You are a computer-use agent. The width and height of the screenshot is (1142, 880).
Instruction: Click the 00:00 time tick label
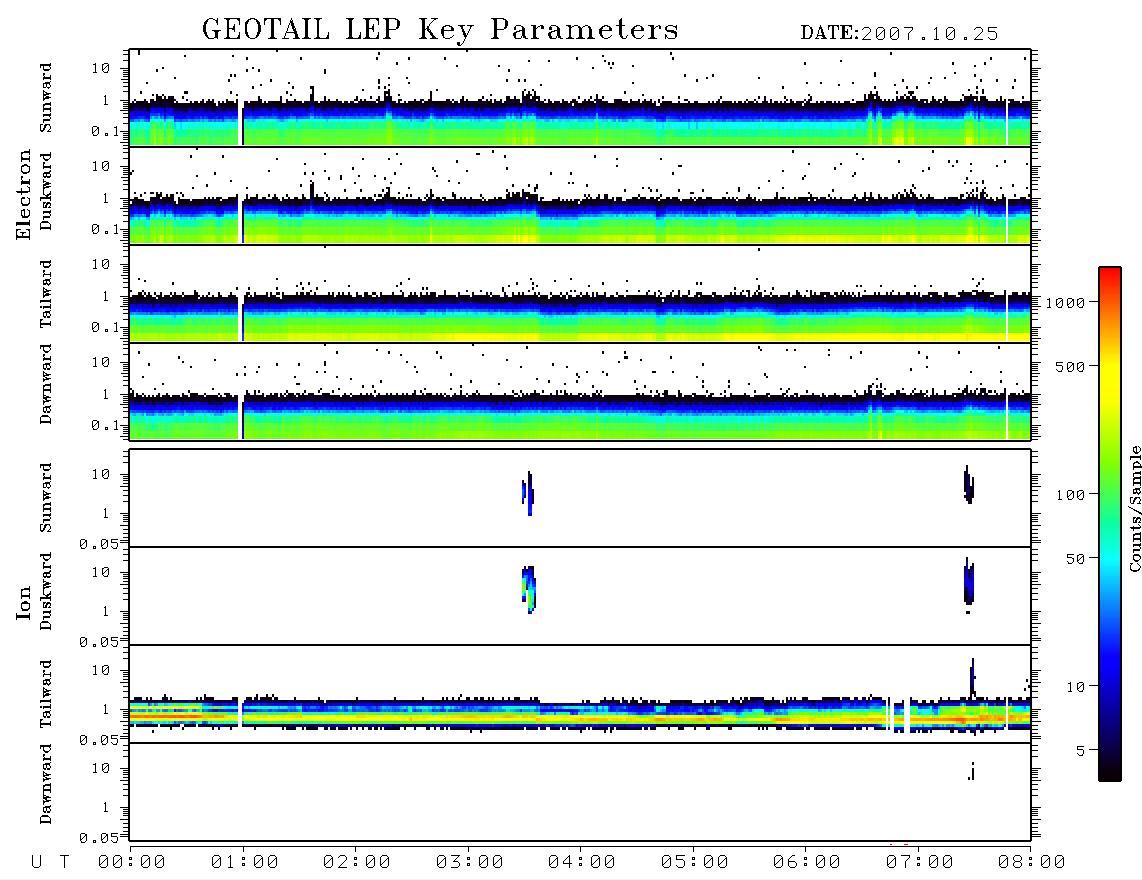coord(132,863)
